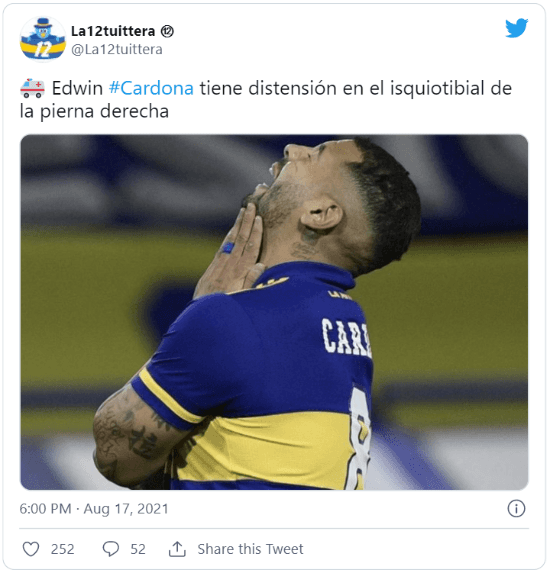This screenshot has width=550, height=573.
Task: Like the tweet with heart icon
Action: click(x=31, y=549)
